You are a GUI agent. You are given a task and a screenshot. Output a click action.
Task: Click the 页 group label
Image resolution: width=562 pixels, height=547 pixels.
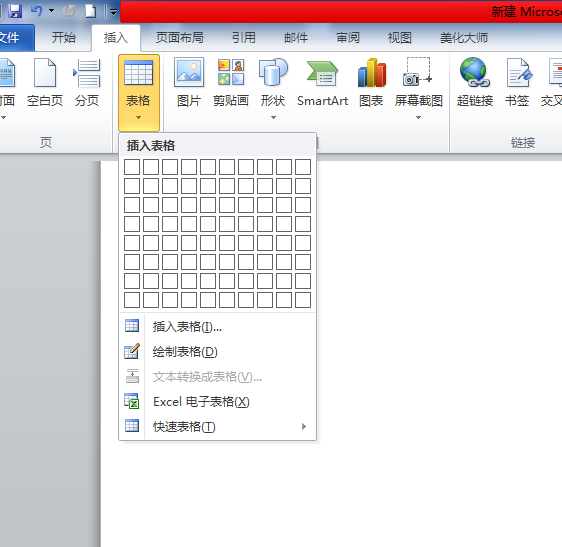[46, 143]
